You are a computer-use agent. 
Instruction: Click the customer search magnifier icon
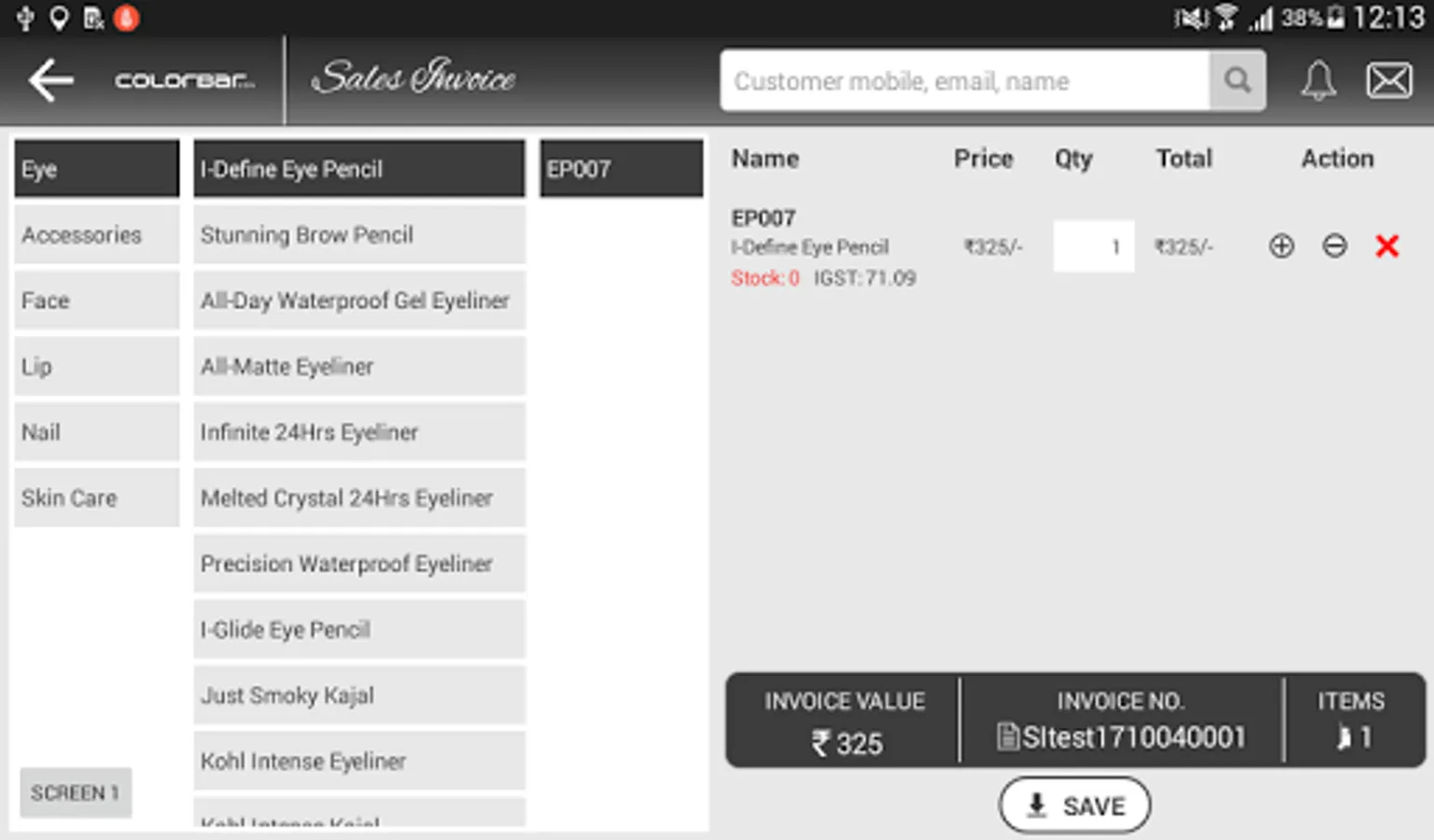(1238, 80)
